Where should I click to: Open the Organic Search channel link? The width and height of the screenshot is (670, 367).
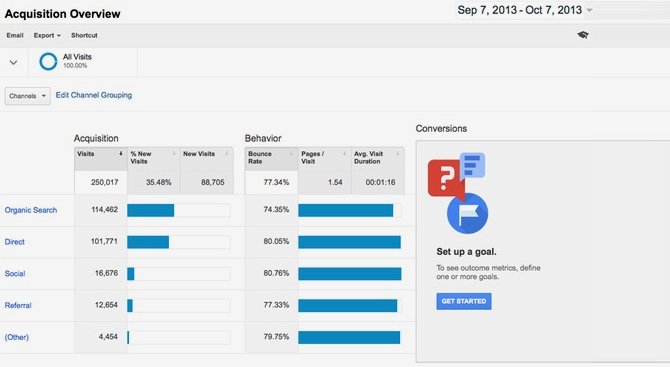click(31, 210)
